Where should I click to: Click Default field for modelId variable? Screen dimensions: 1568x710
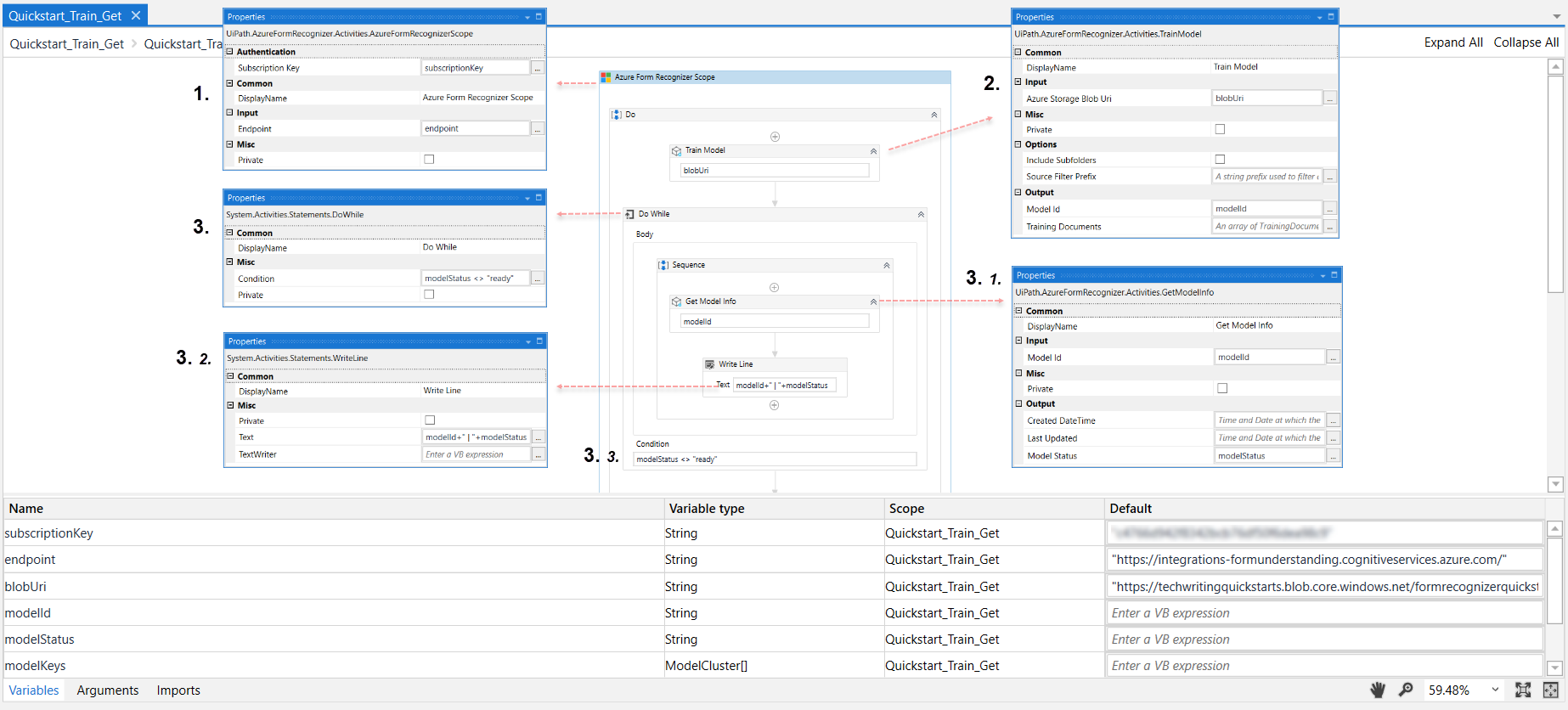click(1325, 613)
